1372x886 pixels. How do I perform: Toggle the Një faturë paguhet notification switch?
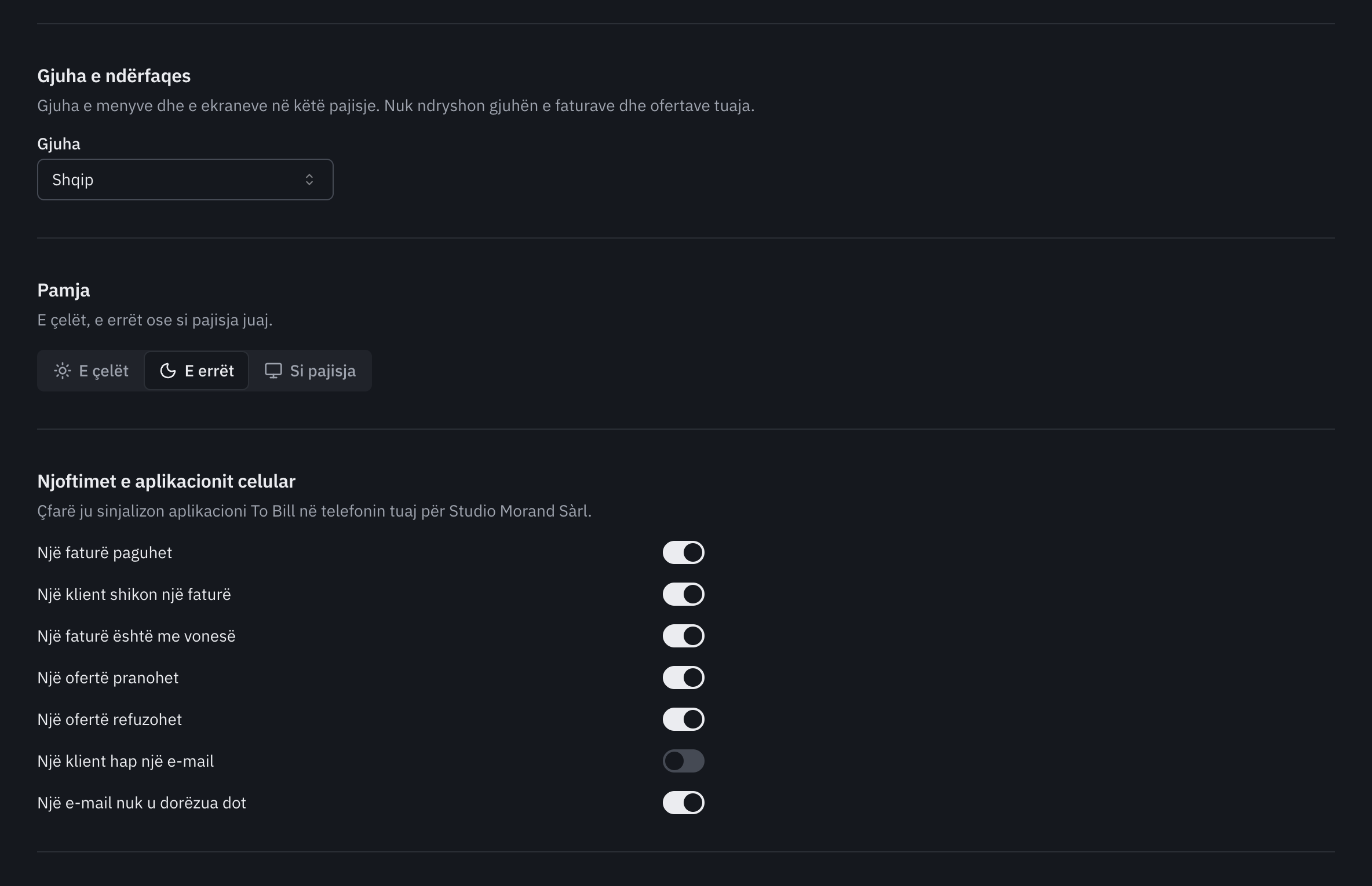[684, 552]
